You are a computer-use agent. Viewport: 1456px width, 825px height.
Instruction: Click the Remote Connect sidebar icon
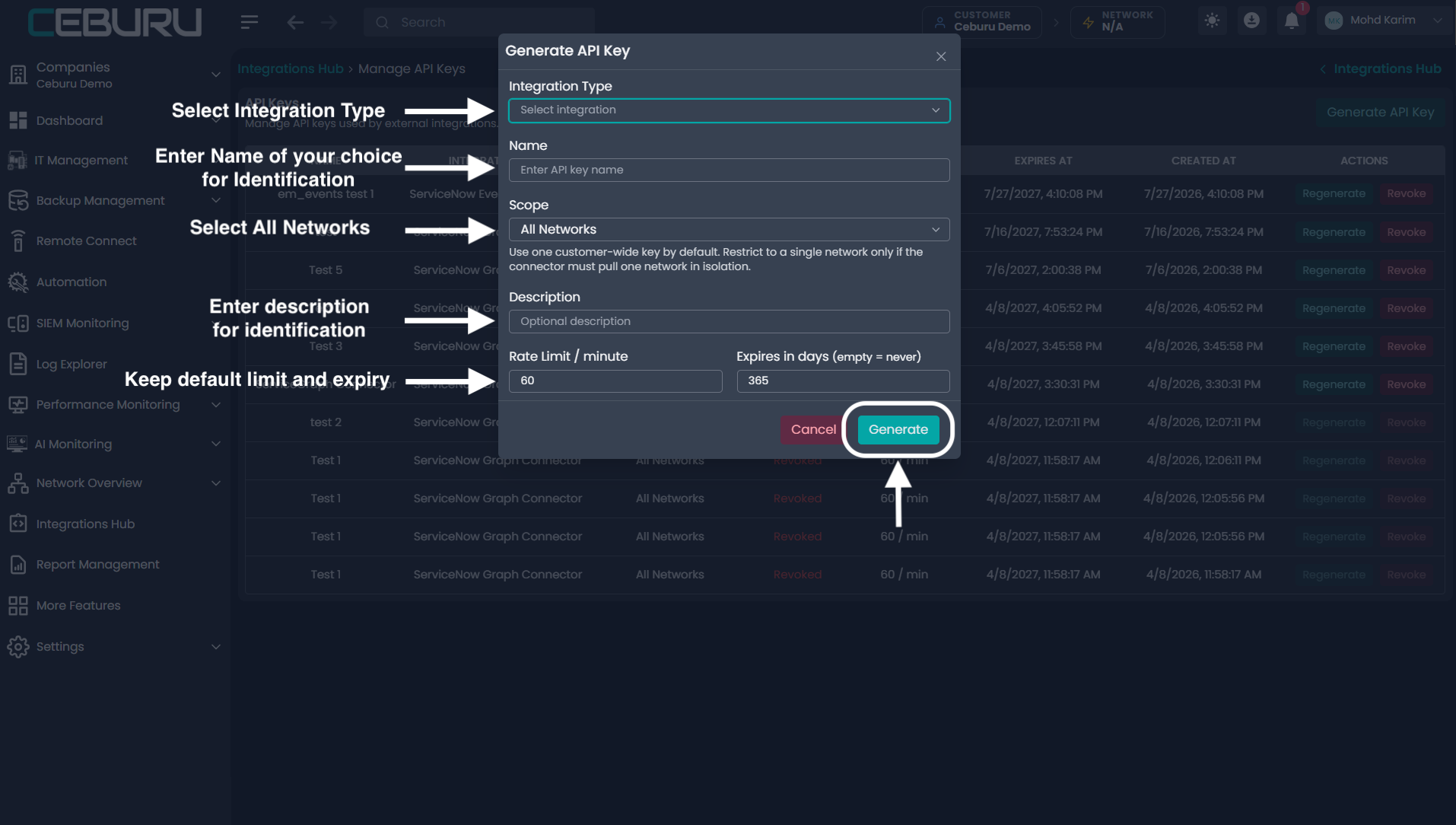pos(18,240)
